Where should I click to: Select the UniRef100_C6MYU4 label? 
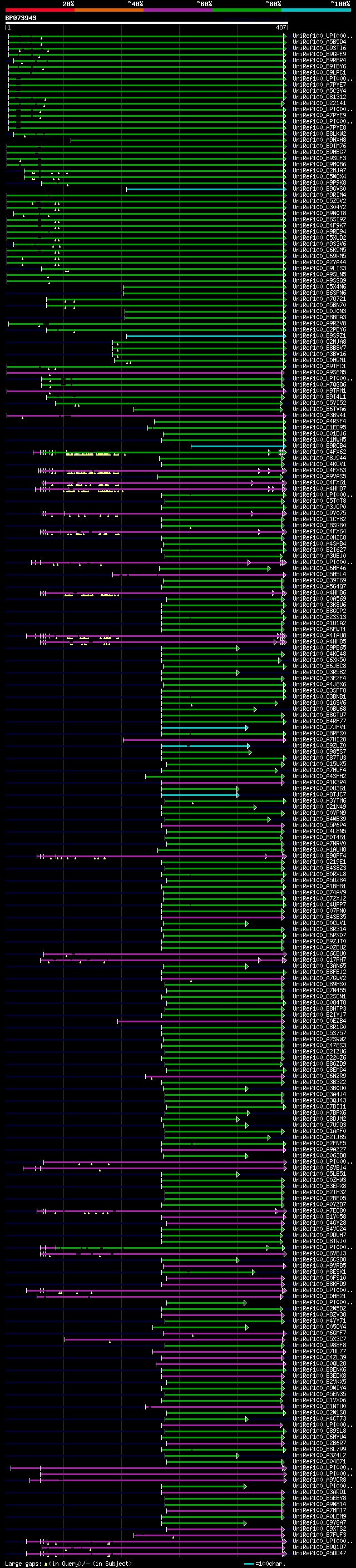click(319, 1437)
